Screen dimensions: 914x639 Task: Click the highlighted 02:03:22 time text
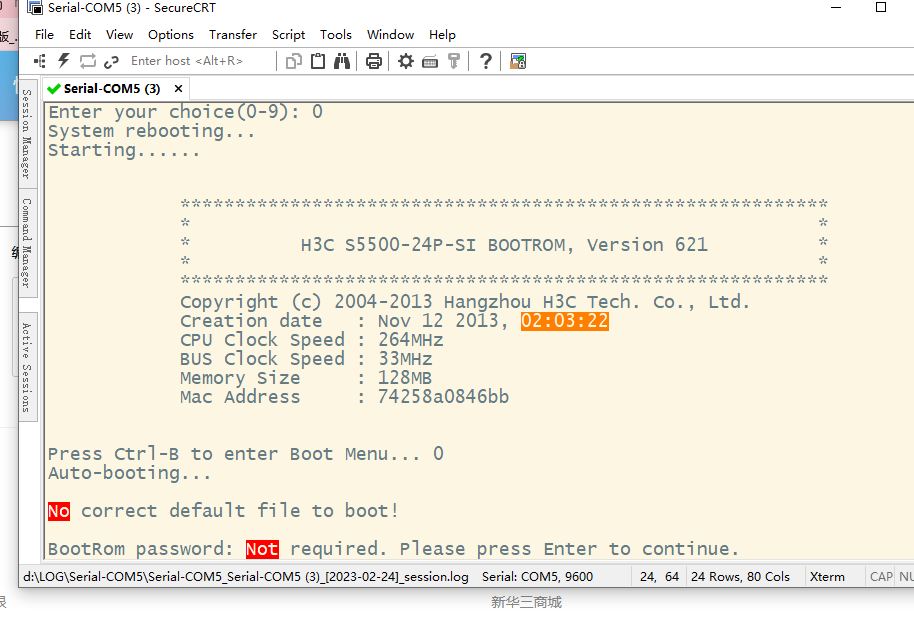coord(565,321)
